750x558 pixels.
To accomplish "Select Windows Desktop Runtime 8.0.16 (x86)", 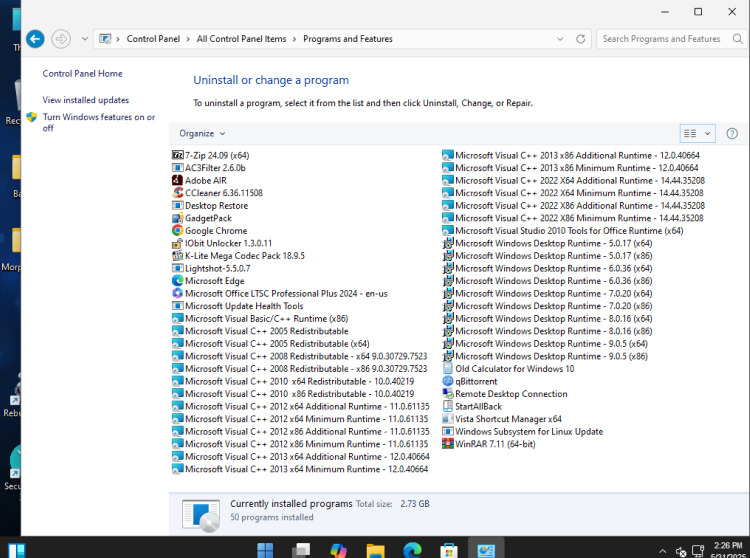I will (x=547, y=331).
